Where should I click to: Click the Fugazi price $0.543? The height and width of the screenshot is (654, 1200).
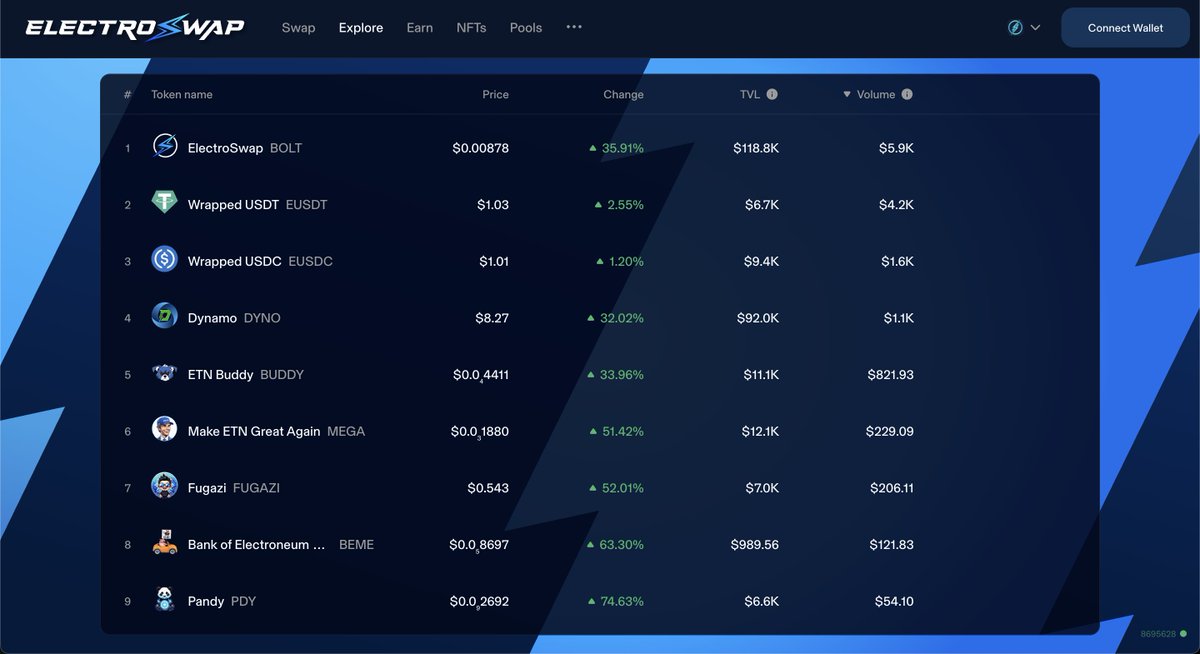point(488,488)
